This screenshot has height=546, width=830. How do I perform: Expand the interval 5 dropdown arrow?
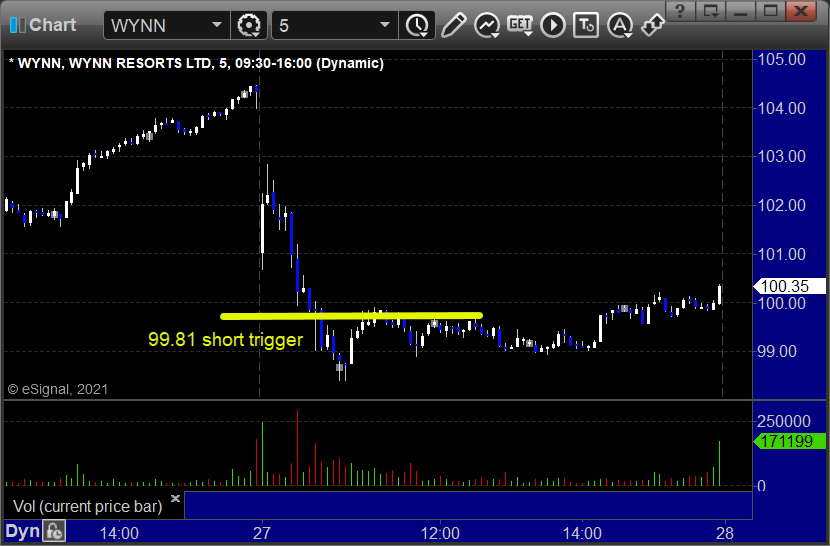[x=385, y=25]
